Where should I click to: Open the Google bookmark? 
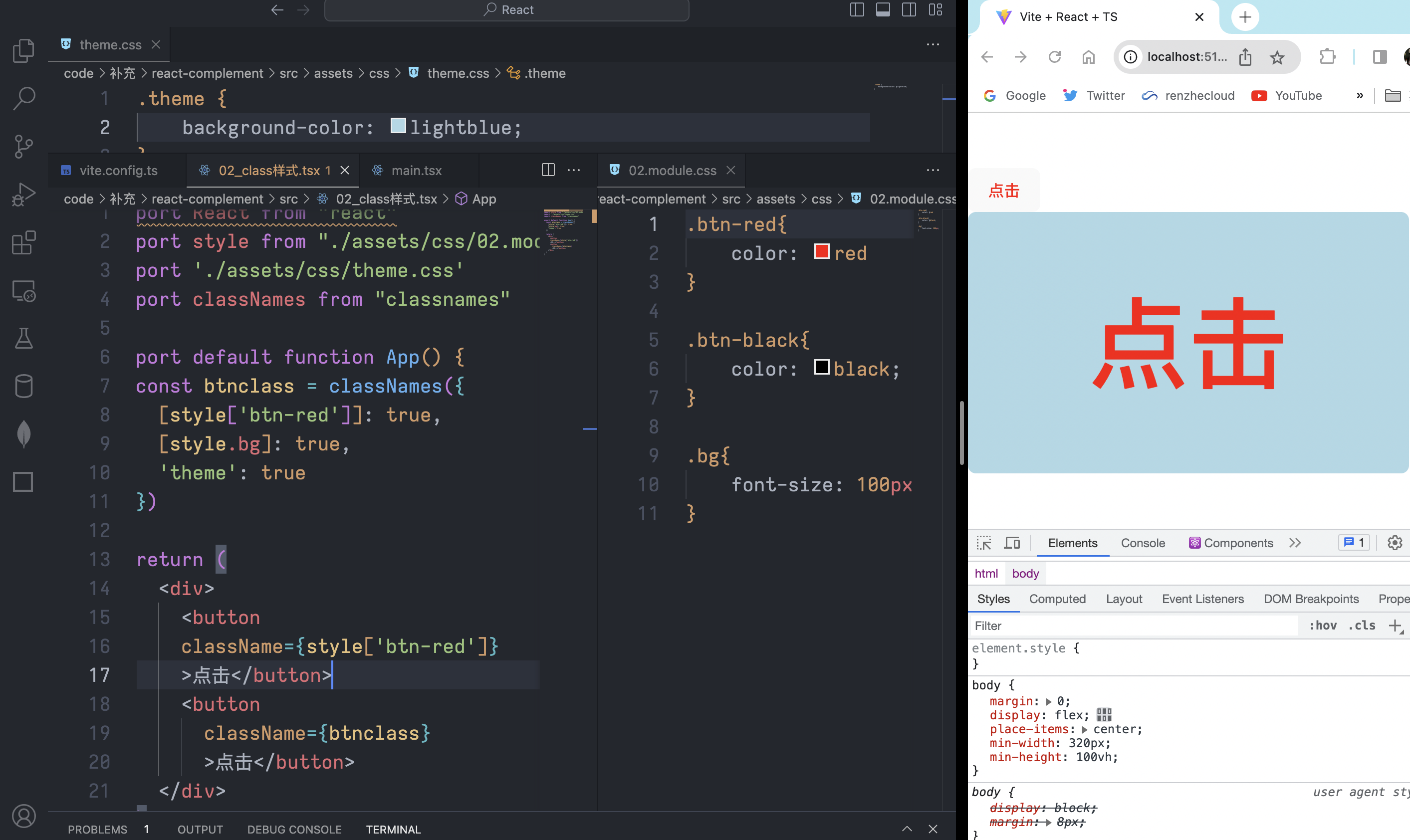(x=1015, y=96)
